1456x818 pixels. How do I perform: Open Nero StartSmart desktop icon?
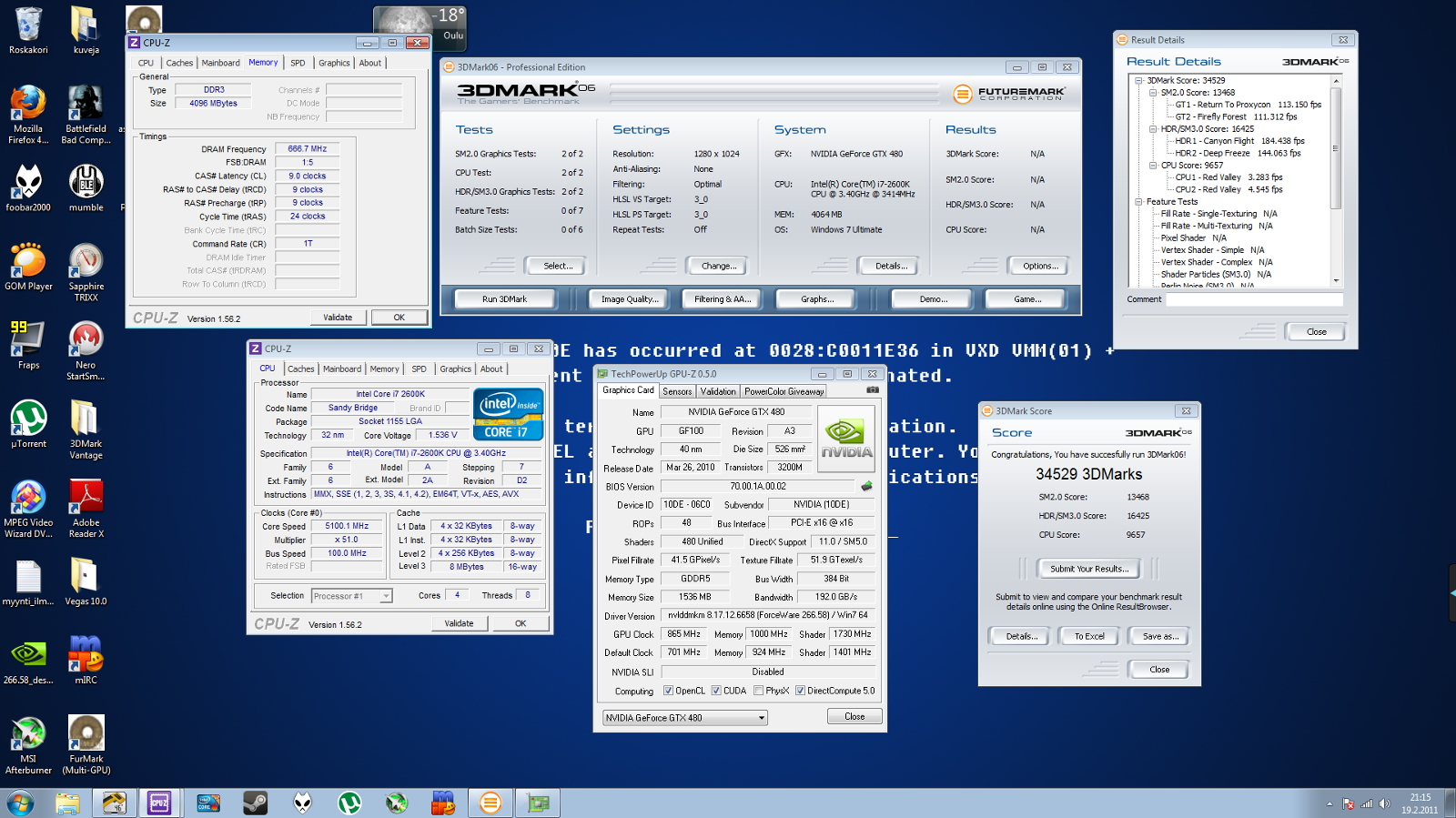pyautogui.click(x=86, y=351)
